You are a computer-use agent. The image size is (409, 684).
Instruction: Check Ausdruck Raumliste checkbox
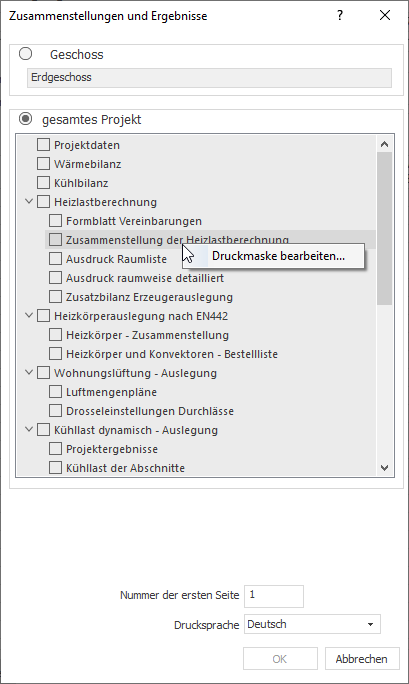coord(55,259)
